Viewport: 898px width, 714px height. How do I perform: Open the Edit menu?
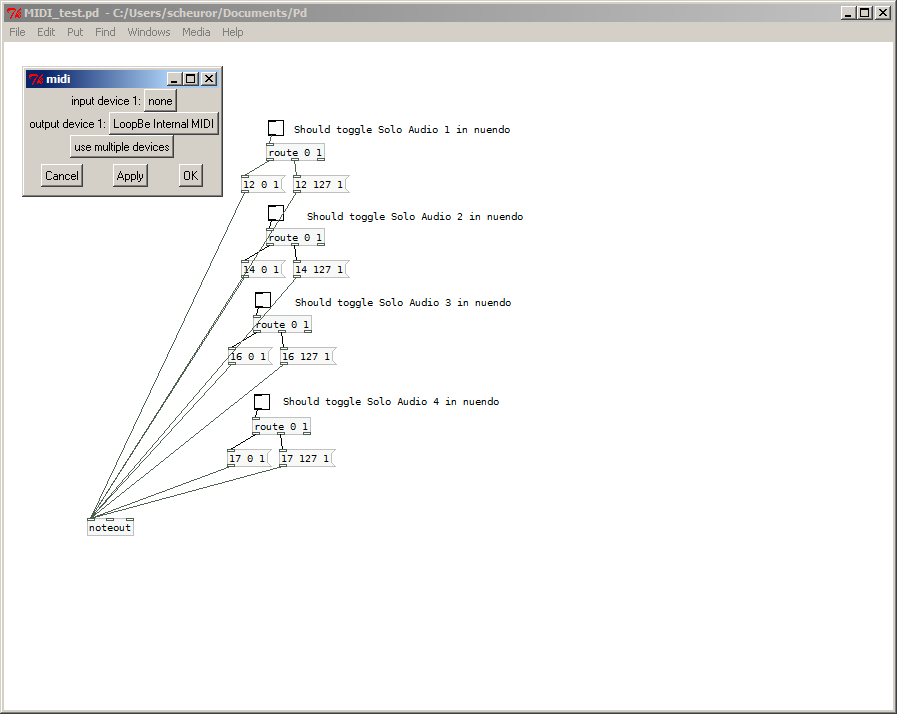(x=46, y=32)
